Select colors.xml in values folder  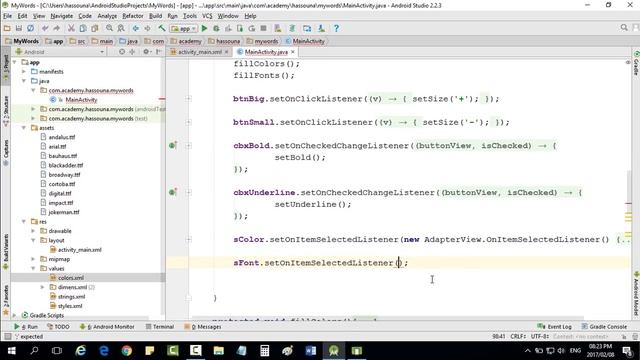point(71,278)
